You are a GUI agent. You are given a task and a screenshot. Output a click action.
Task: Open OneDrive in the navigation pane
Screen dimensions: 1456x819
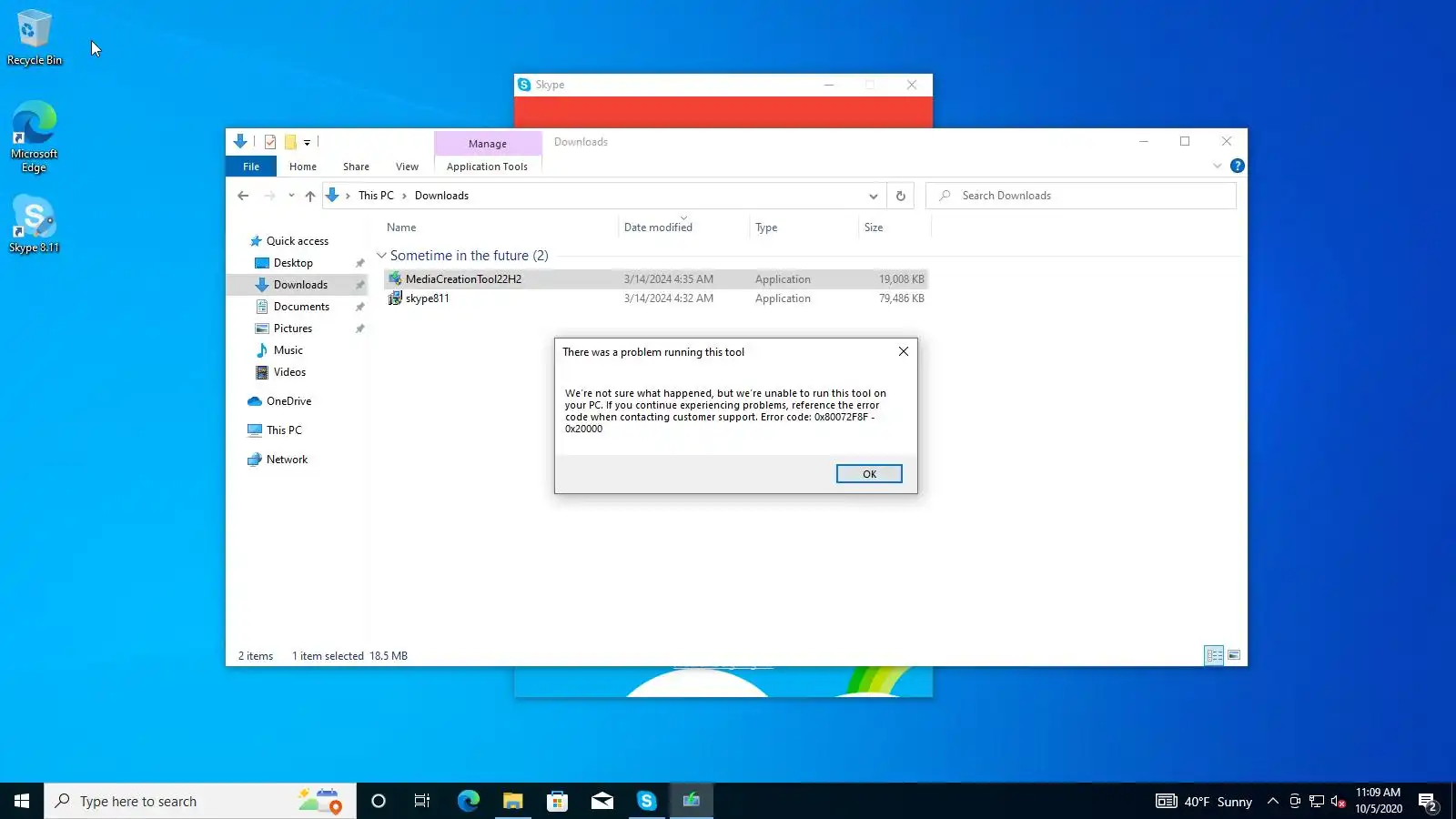[288, 401]
